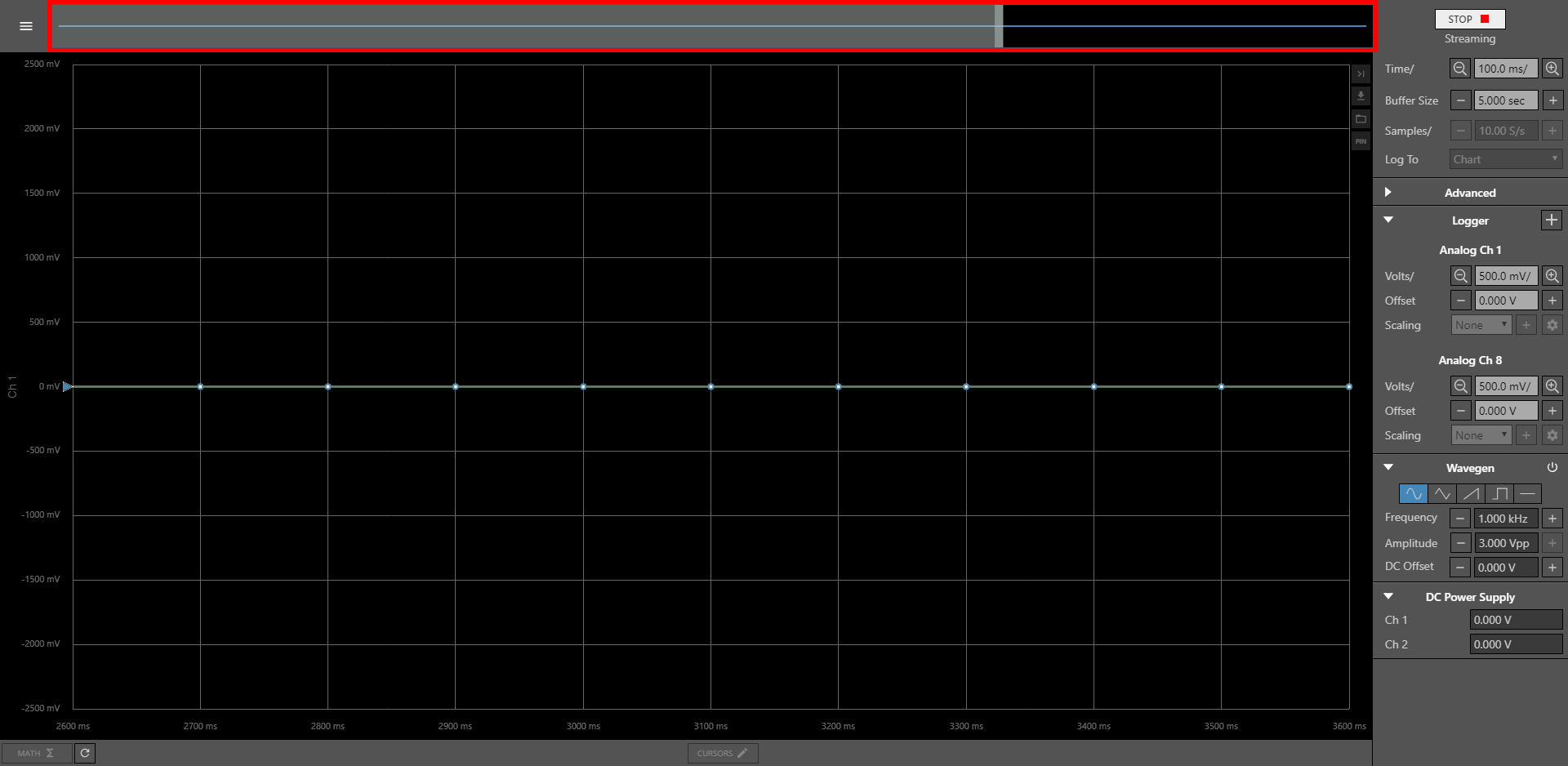The width and height of the screenshot is (1568, 766).
Task: Click the DC Power Supply Ch 2 field
Action: [x=1516, y=644]
